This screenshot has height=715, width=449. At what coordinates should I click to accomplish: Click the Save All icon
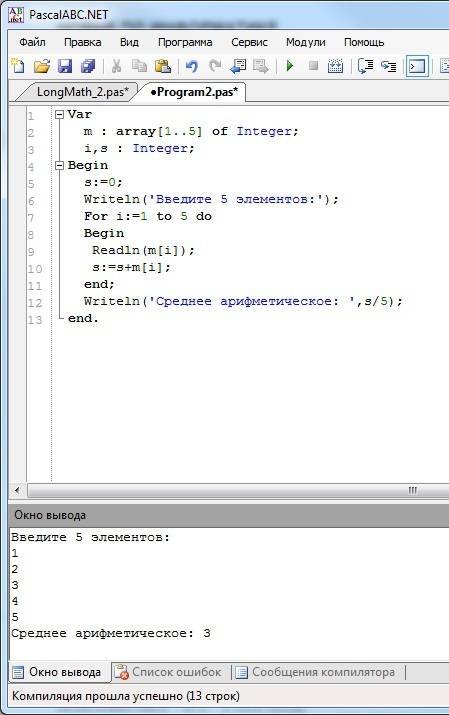point(88,66)
